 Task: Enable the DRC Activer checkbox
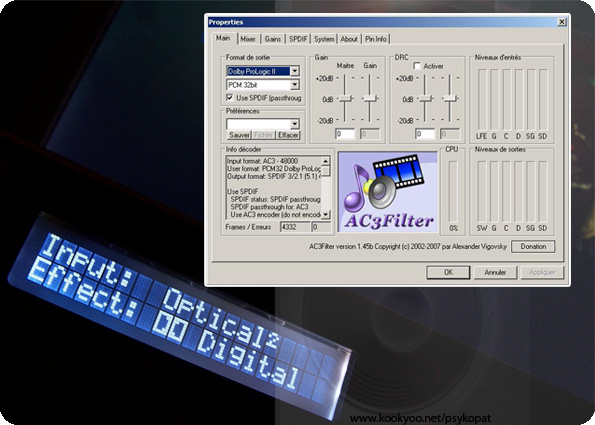coord(417,66)
